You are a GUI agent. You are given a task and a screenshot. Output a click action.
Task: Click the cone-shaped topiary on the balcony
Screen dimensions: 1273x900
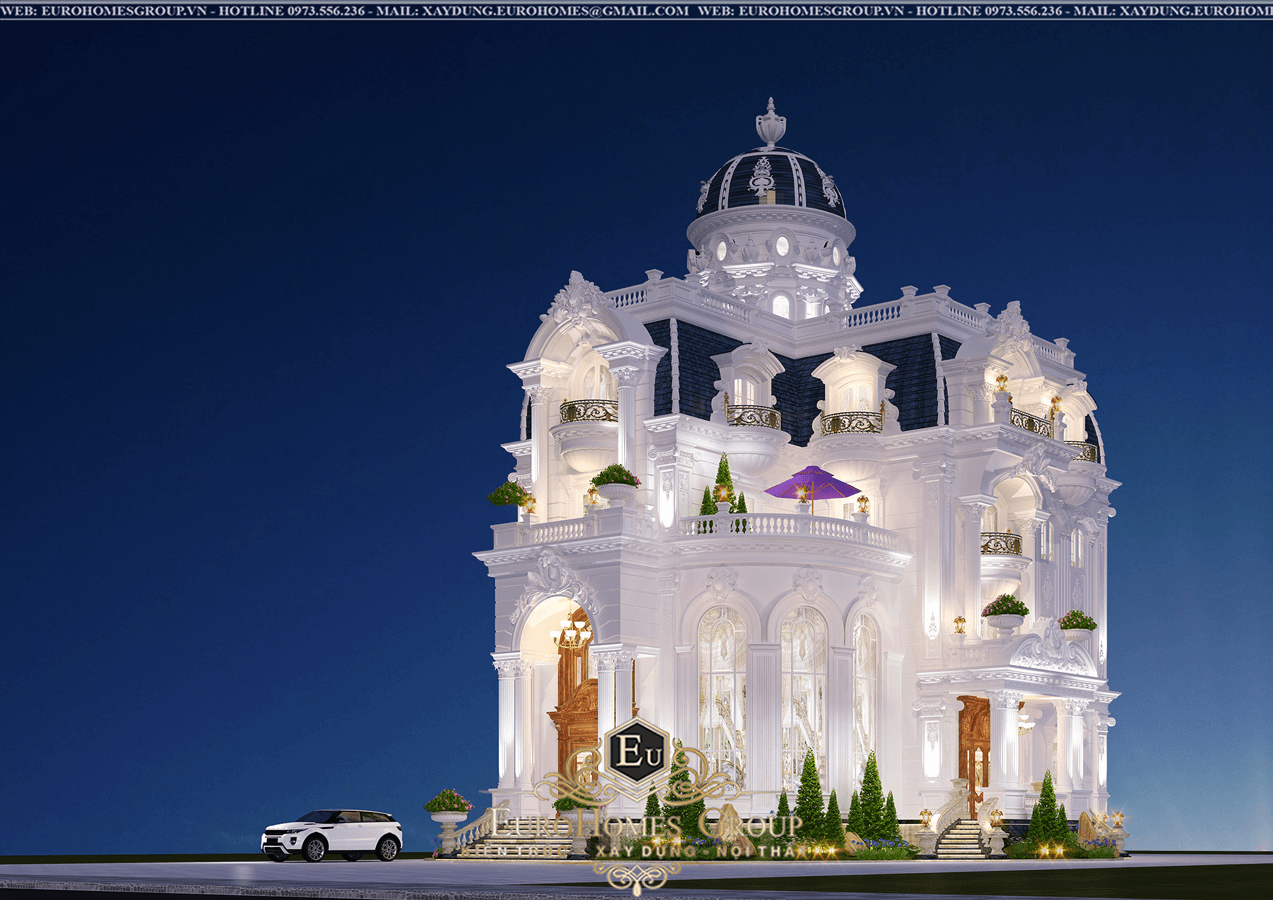click(x=723, y=481)
